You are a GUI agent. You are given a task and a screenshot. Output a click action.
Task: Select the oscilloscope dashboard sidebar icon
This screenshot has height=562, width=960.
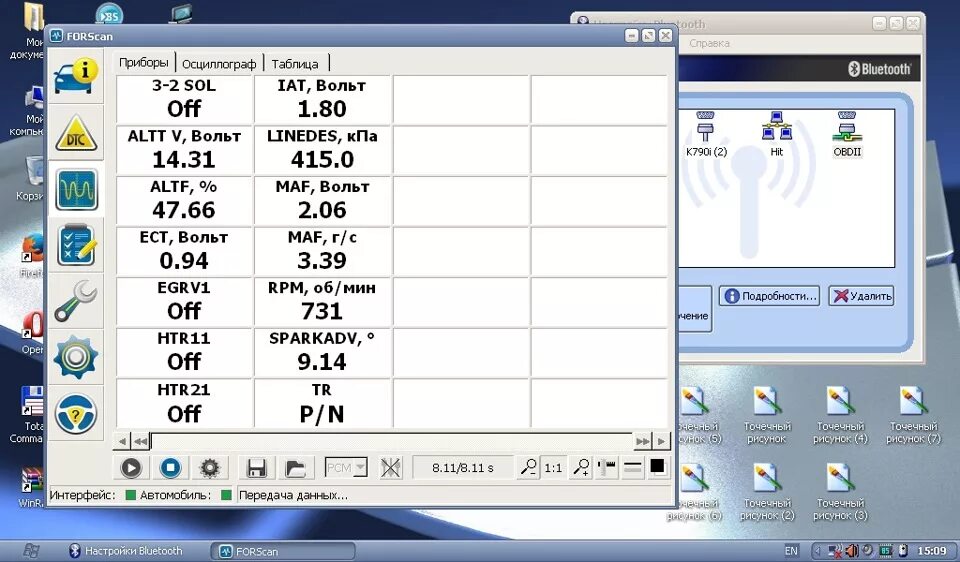[76, 189]
